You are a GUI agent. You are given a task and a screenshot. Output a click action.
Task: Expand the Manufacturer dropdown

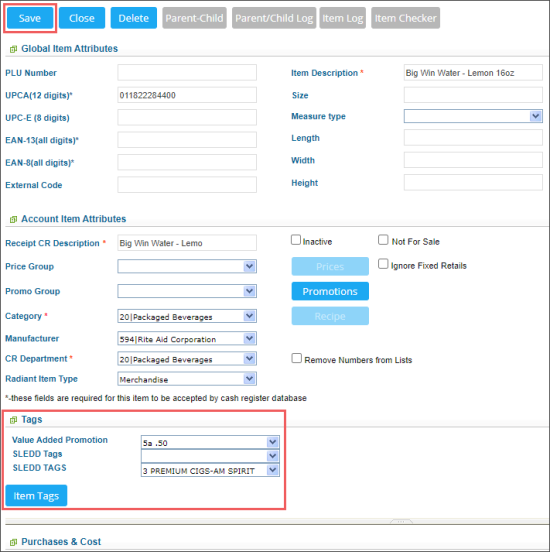(x=187, y=339)
